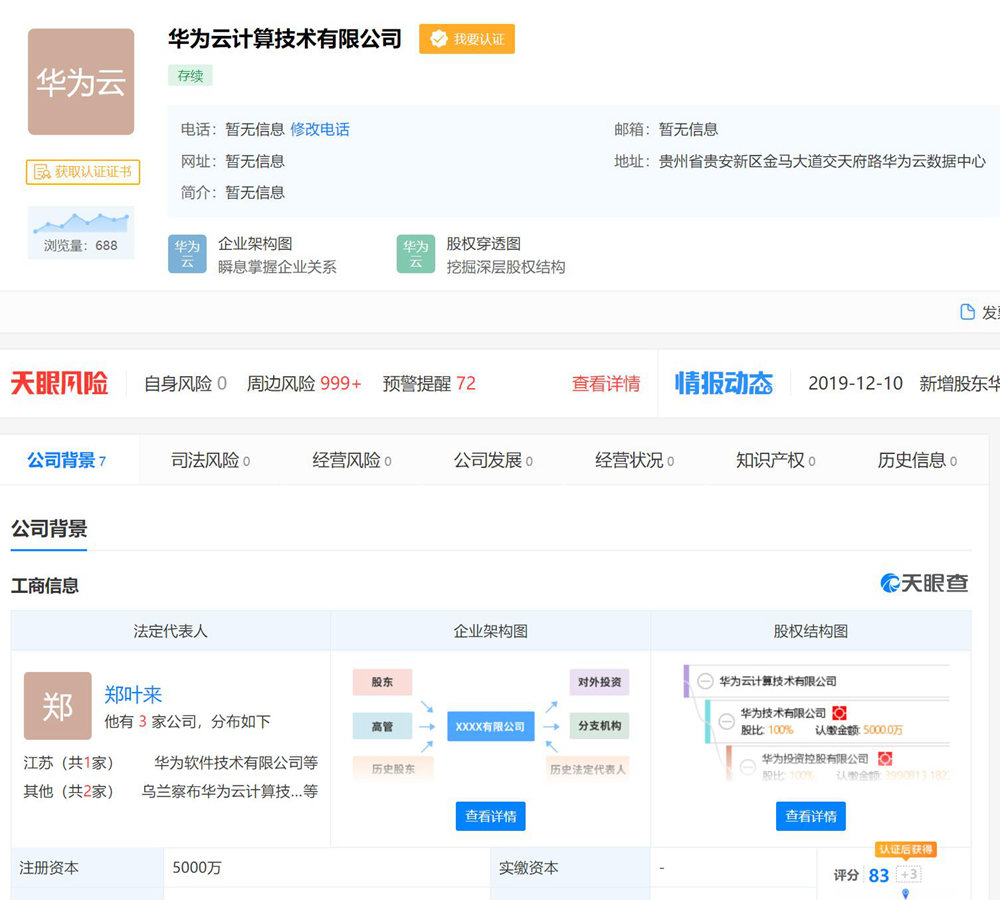Click 股东 box in architecture diagram
The height and width of the screenshot is (900, 1000).
383,682
